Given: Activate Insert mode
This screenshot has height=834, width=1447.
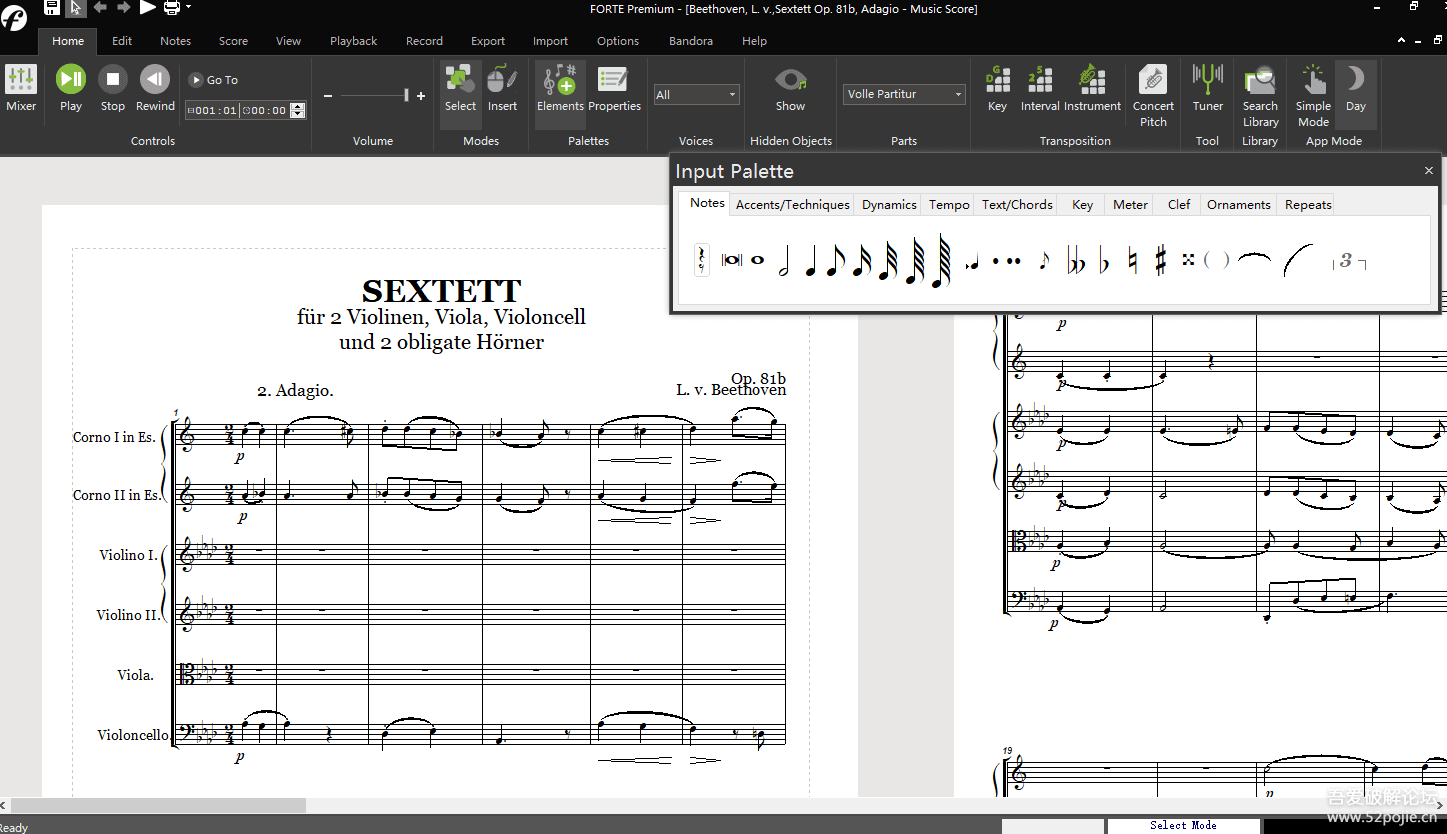Looking at the screenshot, I should pos(502,88).
